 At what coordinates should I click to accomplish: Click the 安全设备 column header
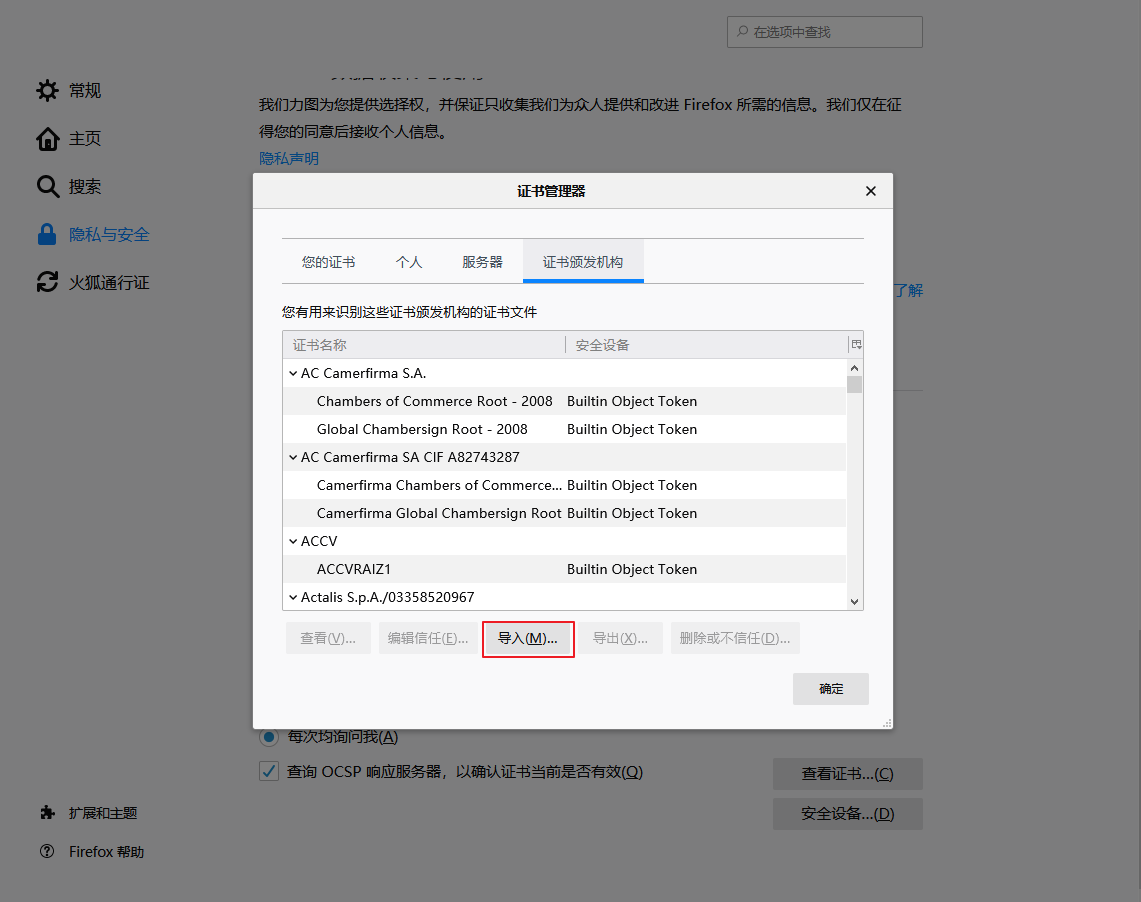click(x=707, y=345)
